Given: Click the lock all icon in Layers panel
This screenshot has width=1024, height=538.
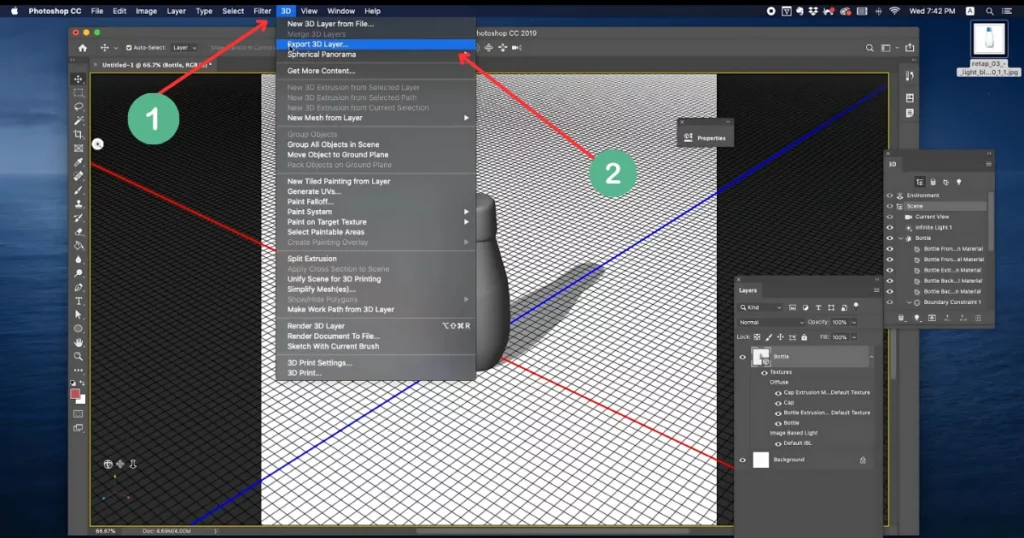Looking at the screenshot, I should [x=804, y=338].
